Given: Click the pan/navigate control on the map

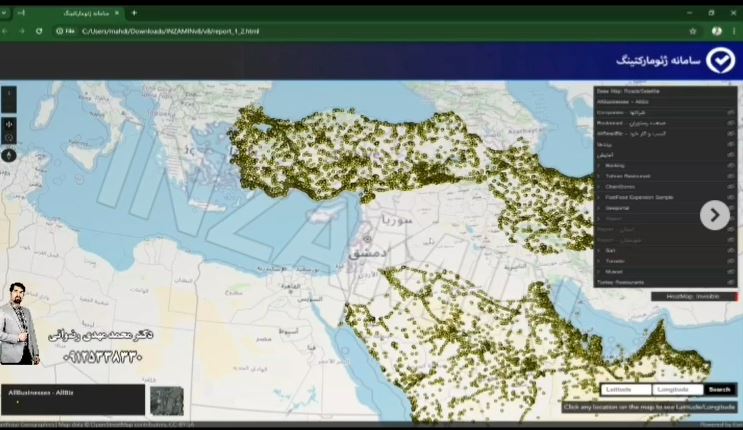Looking at the screenshot, I should coord(9,124).
